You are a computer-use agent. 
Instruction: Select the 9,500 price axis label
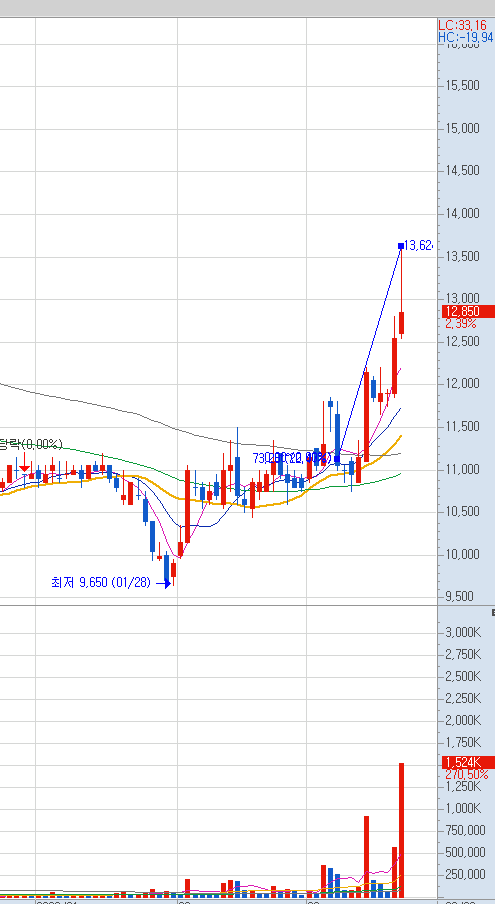[462, 597]
